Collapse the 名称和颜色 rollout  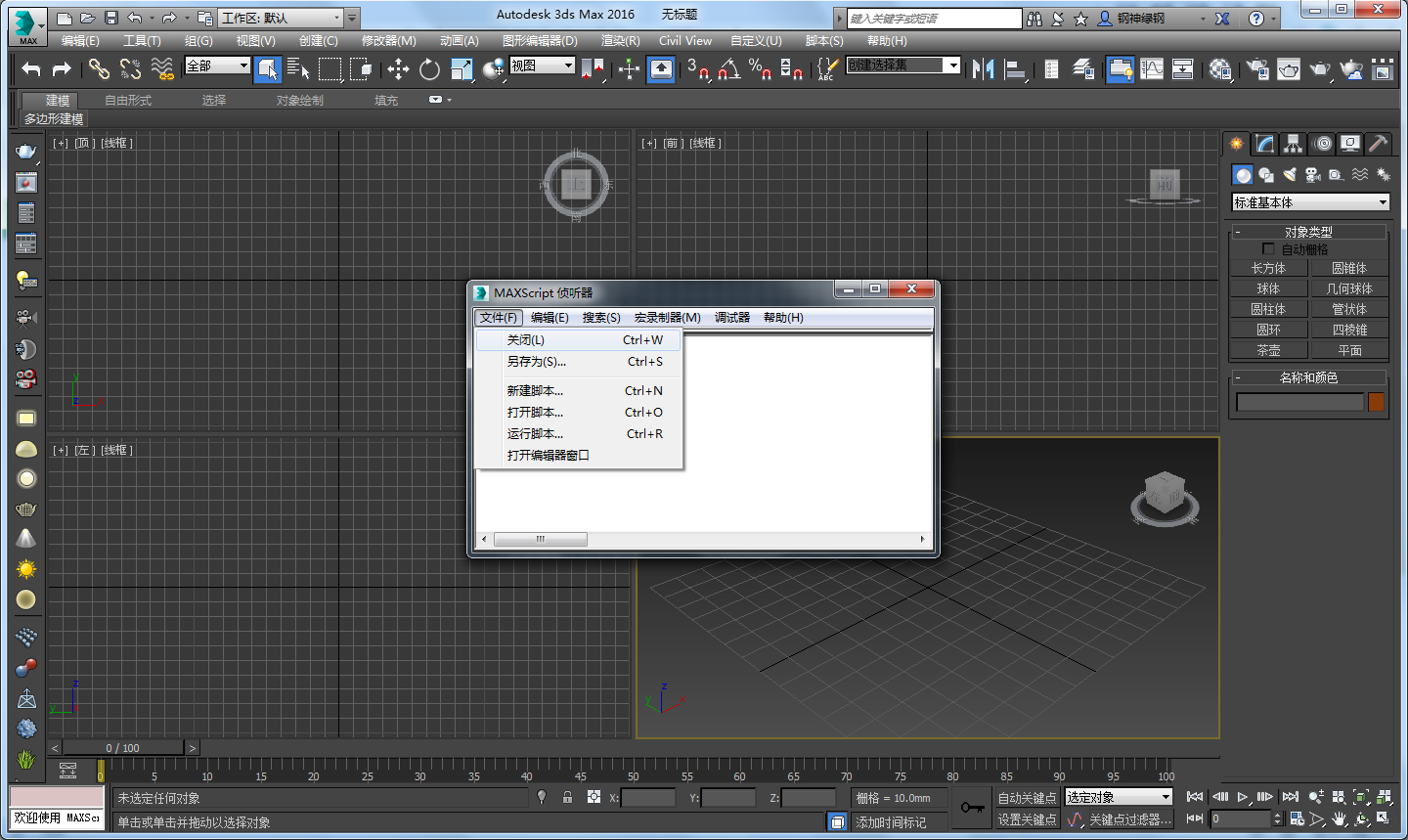click(1308, 376)
